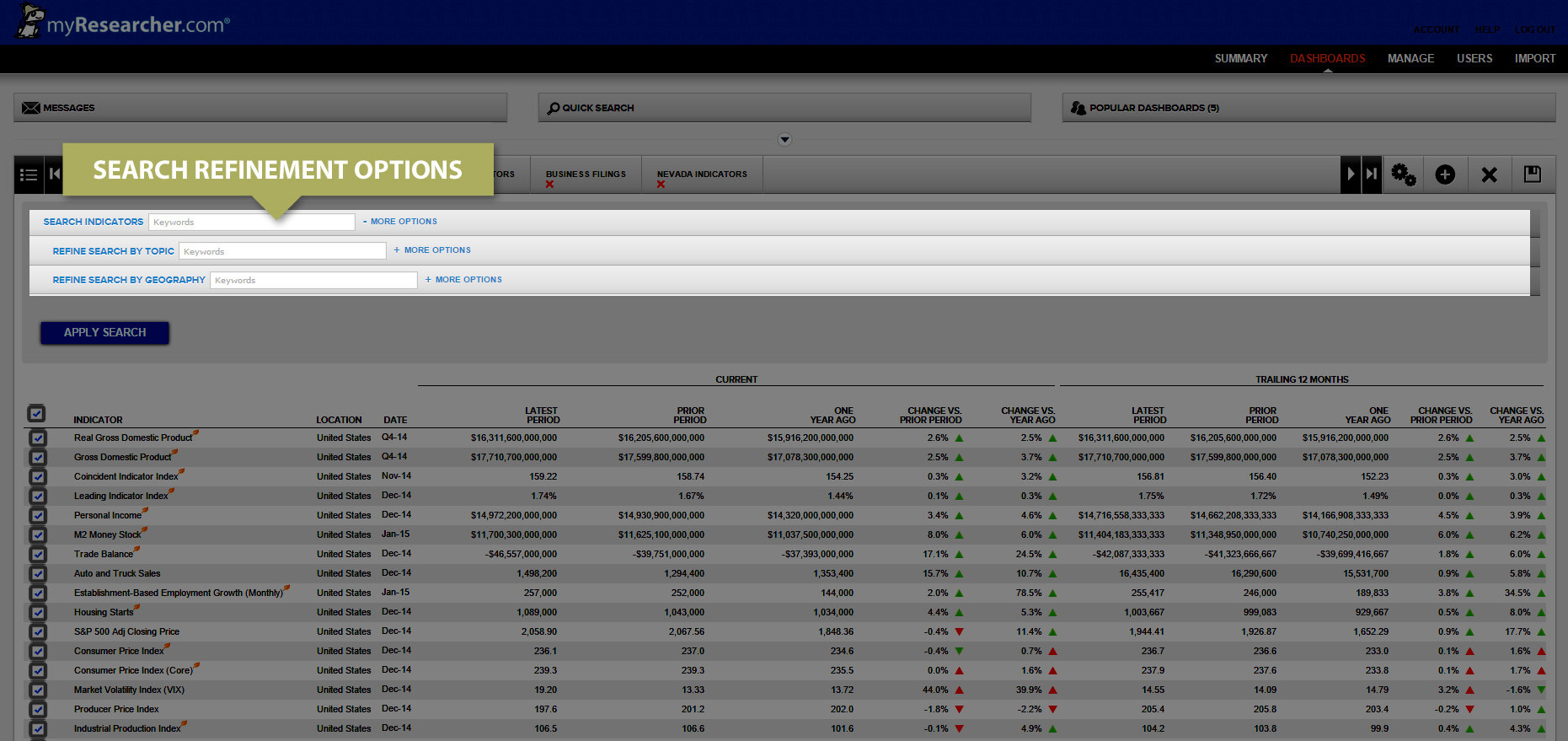Sort by the Indicator column header
The height and width of the screenshot is (741, 1568).
pyautogui.click(x=98, y=420)
